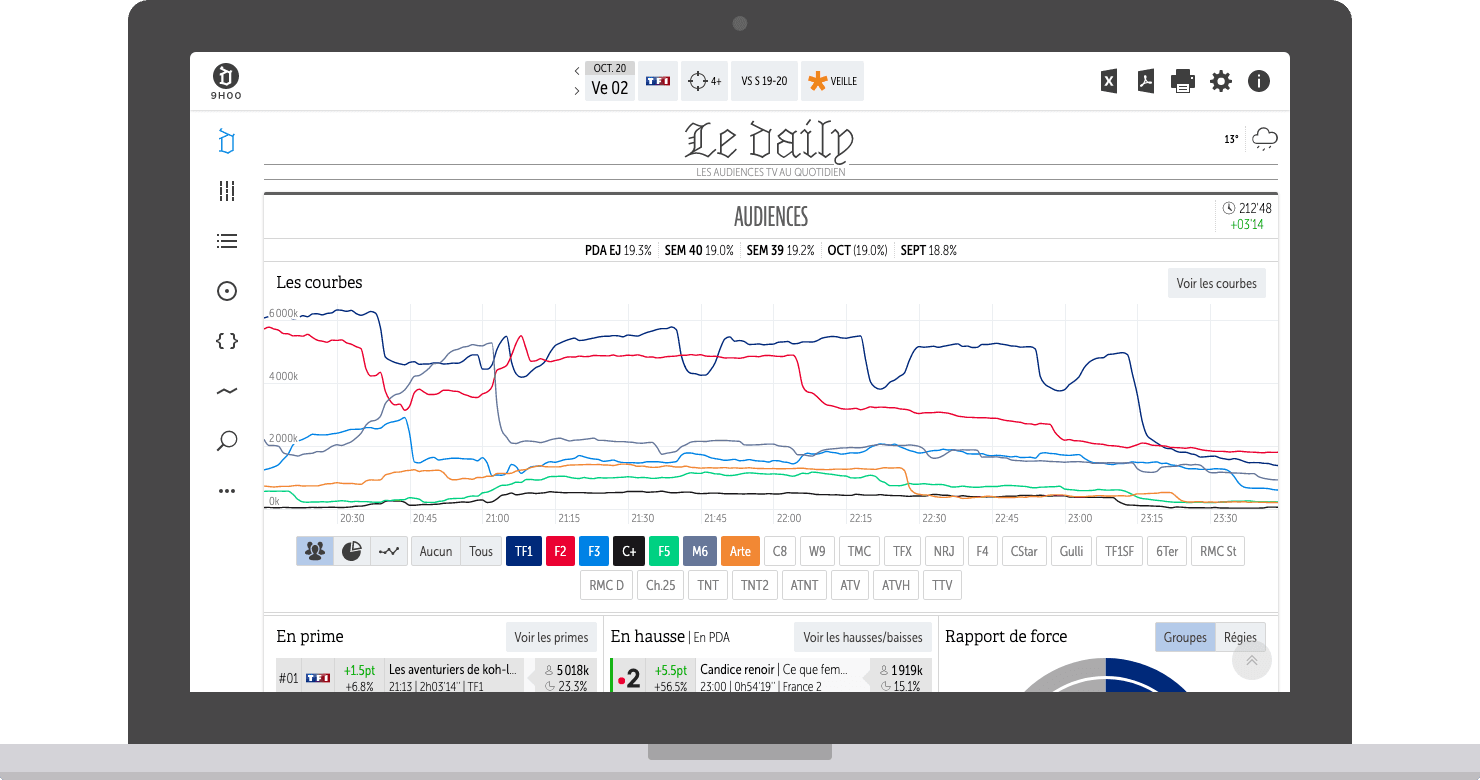Enable the RMC St curve
Screen dimensions: 1480x780
[x=1218, y=551]
